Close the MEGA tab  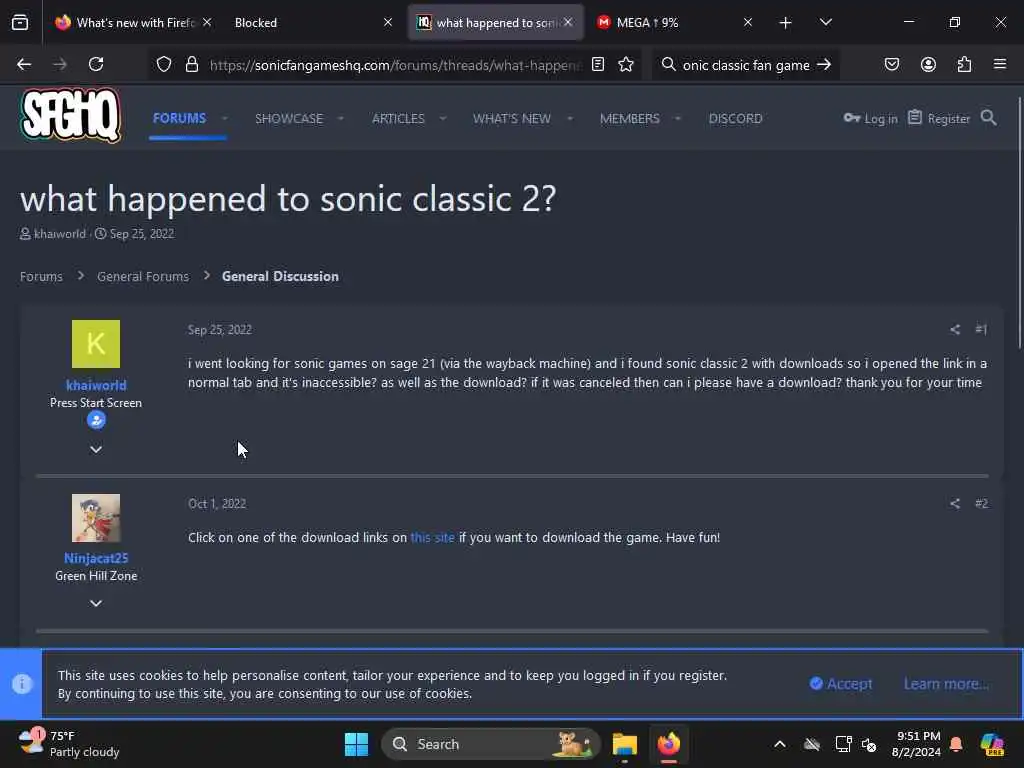tap(748, 23)
